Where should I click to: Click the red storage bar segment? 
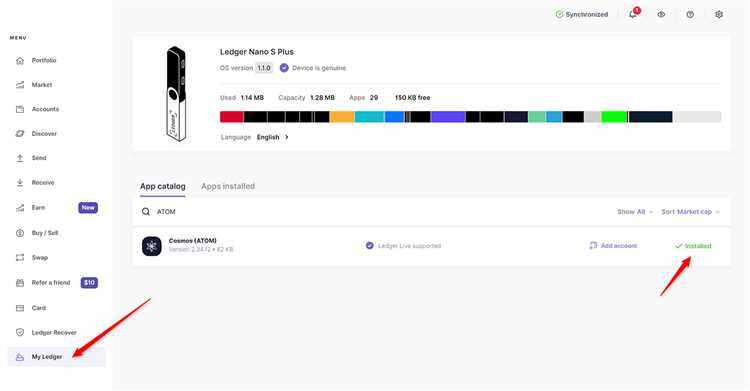click(x=232, y=117)
